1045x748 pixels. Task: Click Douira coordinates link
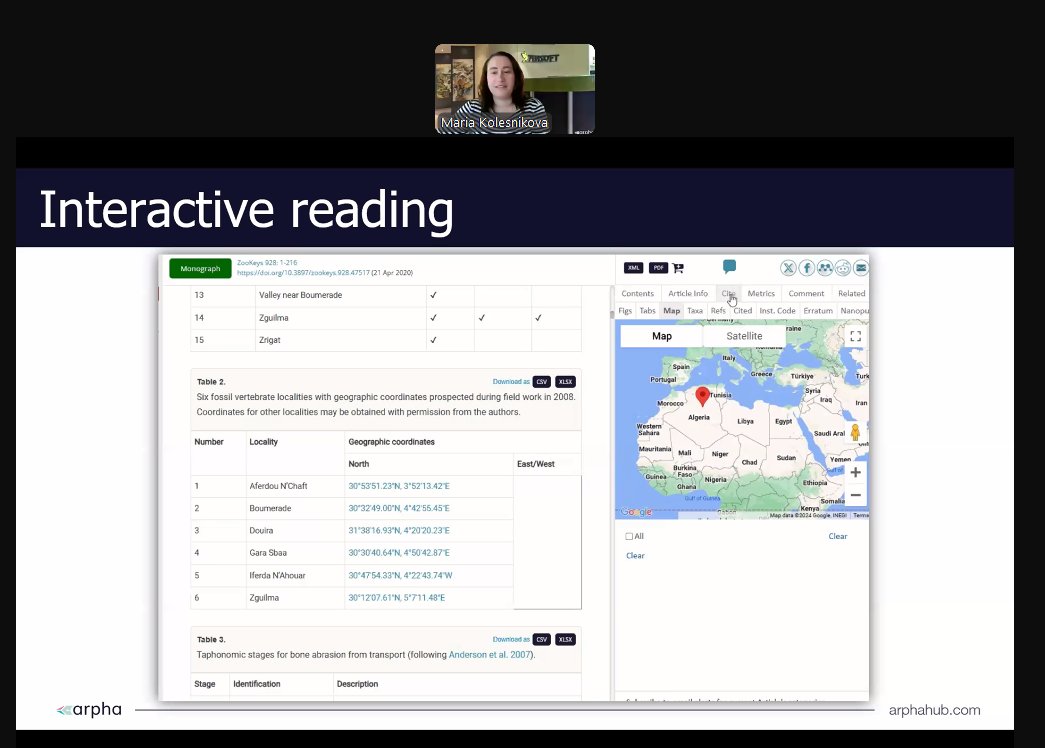(399, 531)
